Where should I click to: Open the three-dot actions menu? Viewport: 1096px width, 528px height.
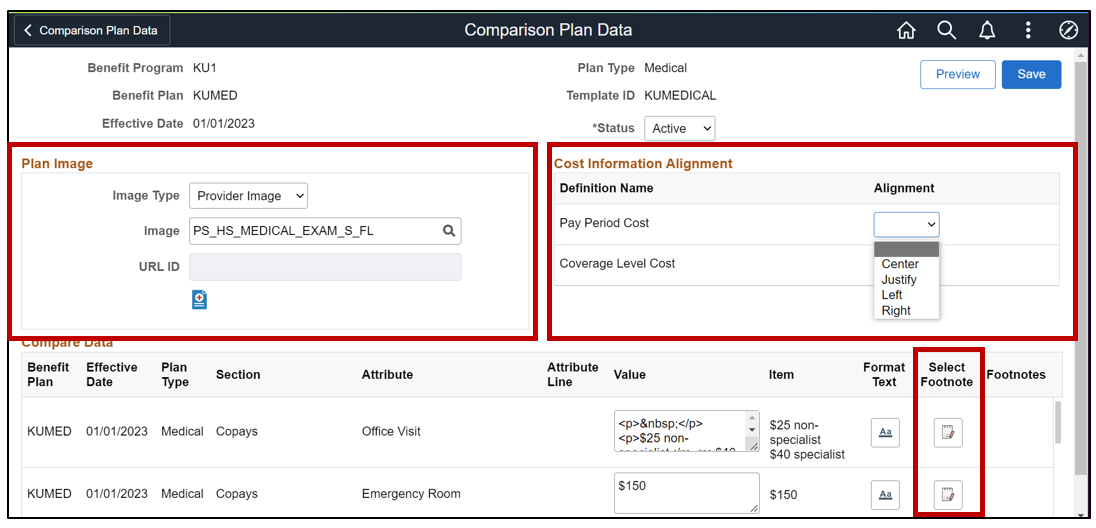pyautogui.click(x=1028, y=30)
